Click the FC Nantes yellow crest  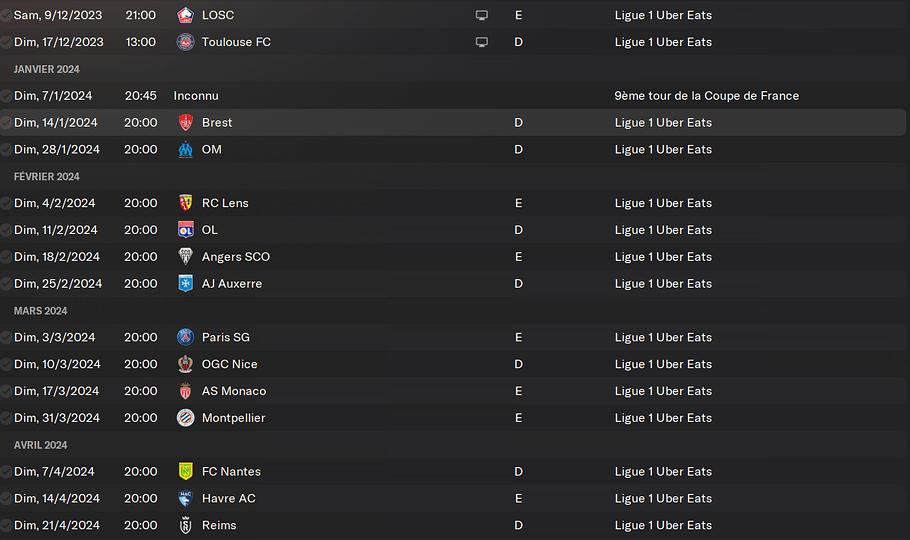[x=185, y=471]
